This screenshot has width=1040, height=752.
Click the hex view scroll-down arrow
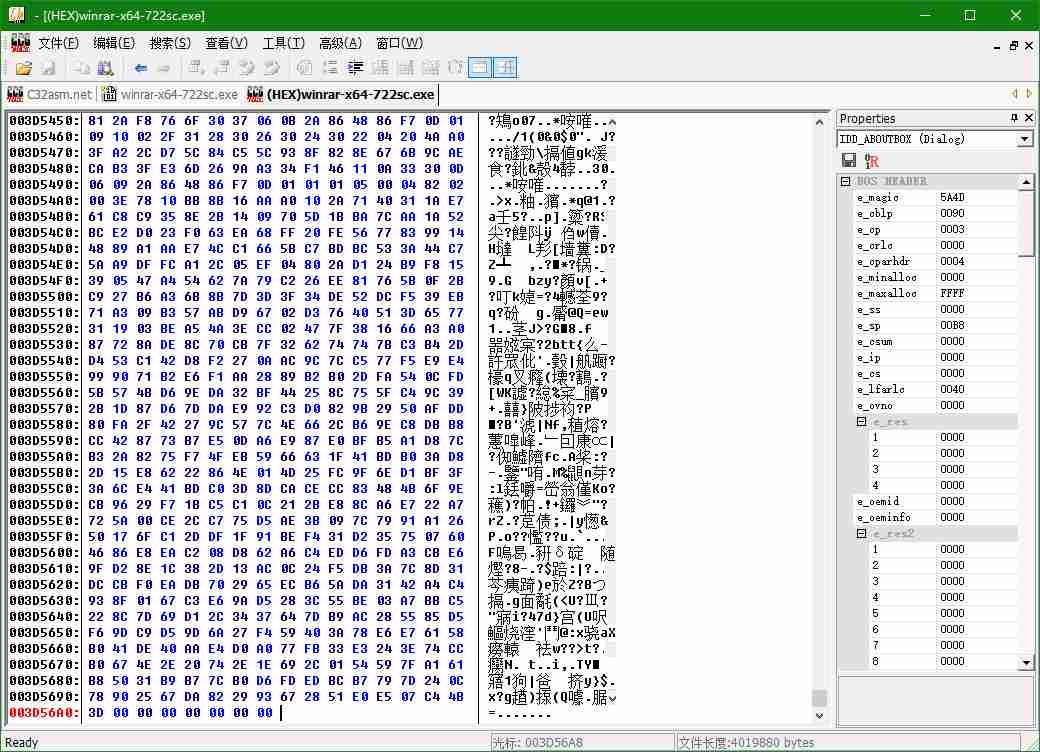point(819,716)
